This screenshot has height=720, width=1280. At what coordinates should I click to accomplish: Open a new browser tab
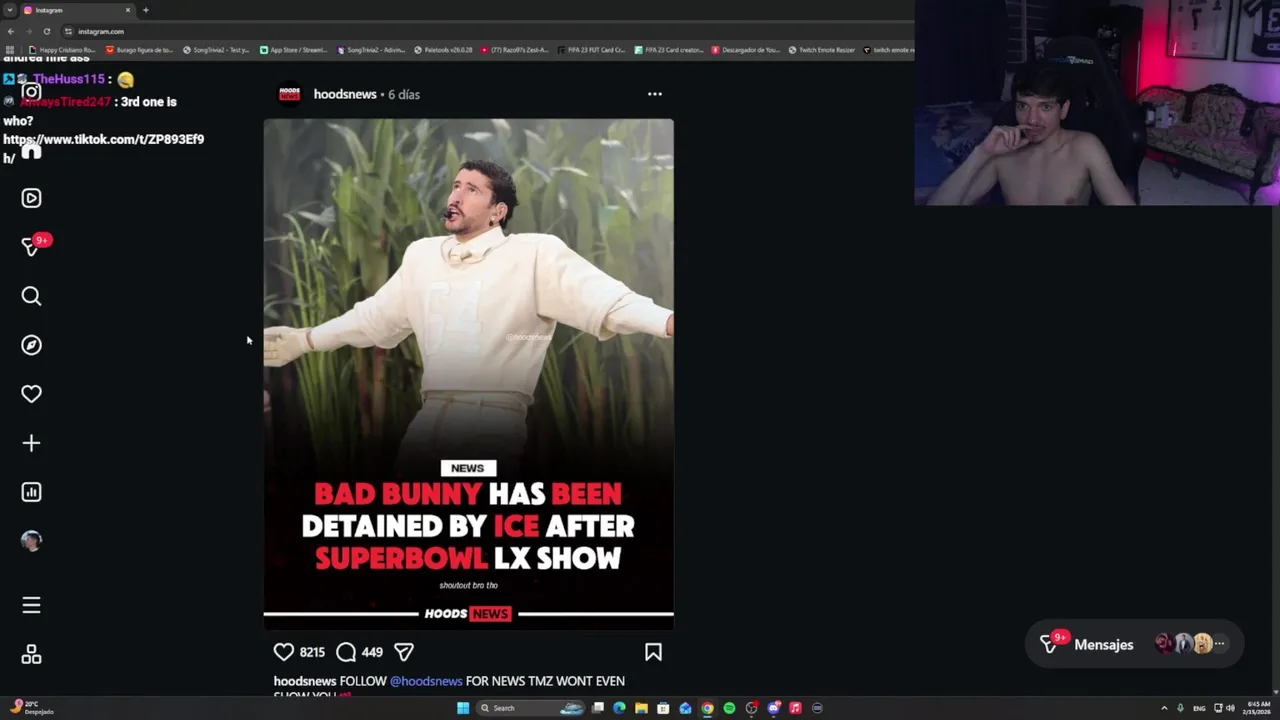(146, 10)
